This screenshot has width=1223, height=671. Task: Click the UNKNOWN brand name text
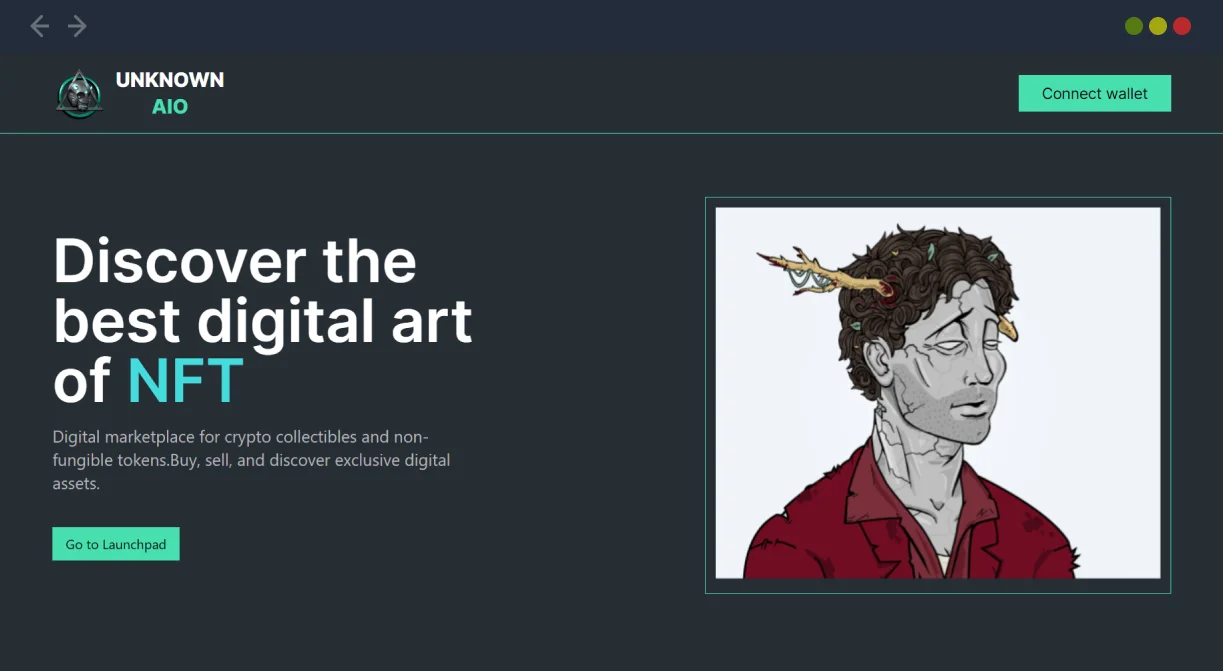tap(170, 80)
